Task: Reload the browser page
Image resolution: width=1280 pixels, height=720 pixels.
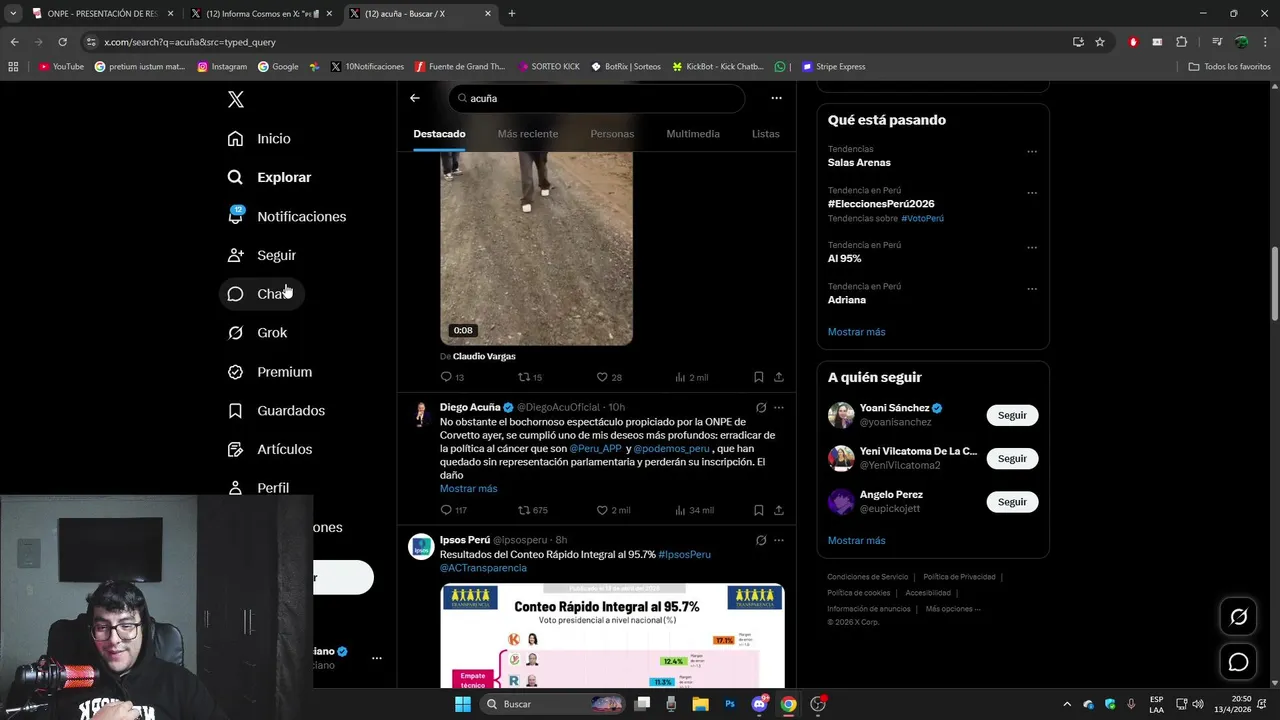Action: pyautogui.click(x=62, y=42)
